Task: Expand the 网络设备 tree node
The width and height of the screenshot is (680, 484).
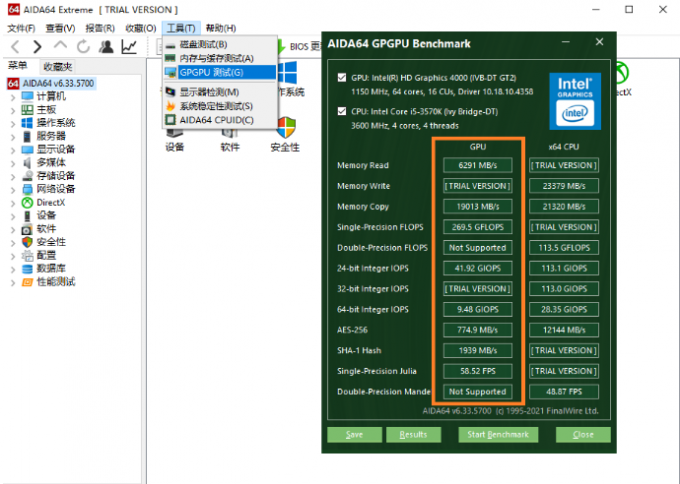Action: click(13, 190)
